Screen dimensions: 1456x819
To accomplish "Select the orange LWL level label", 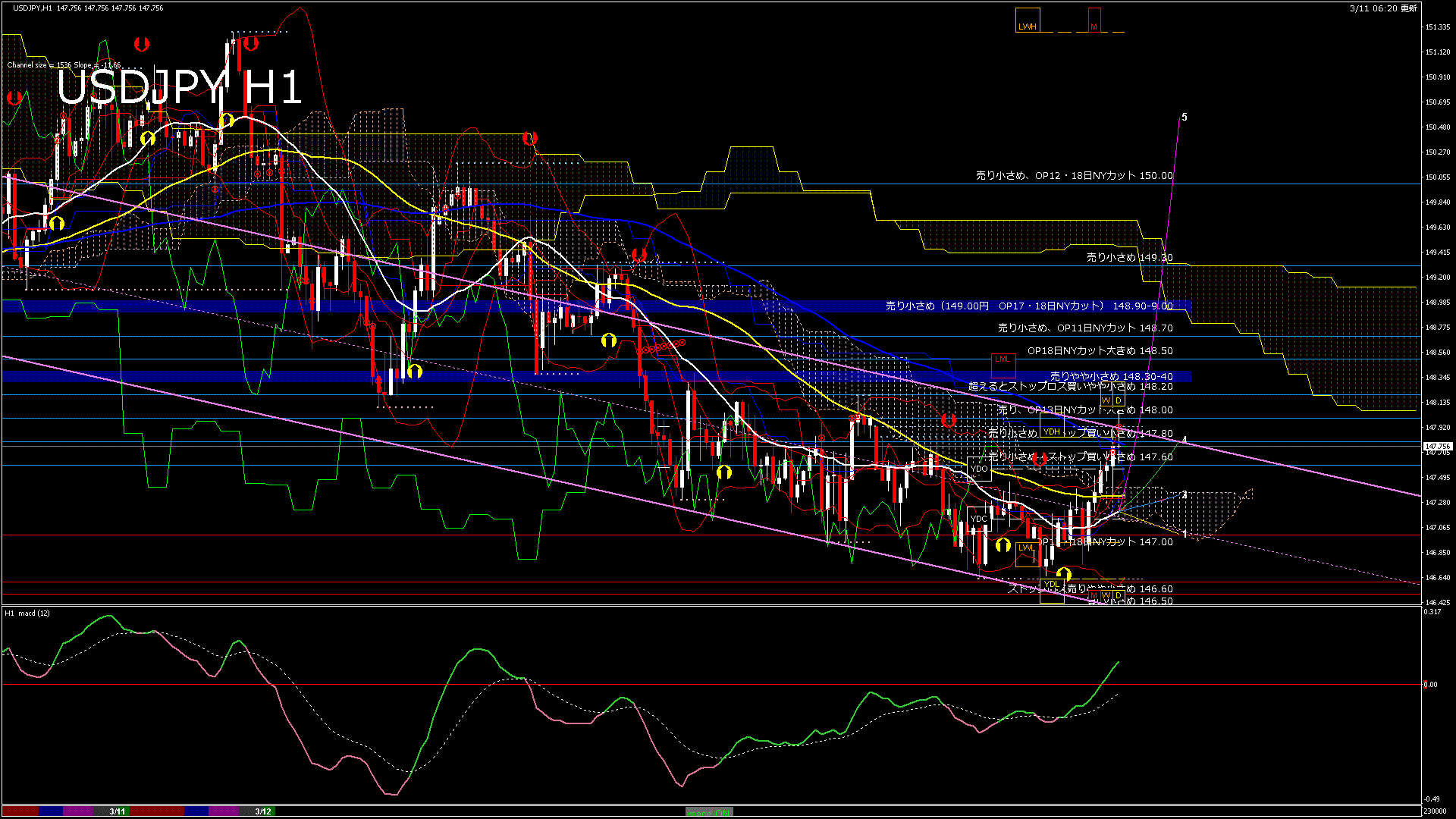I will point(1026,548).
